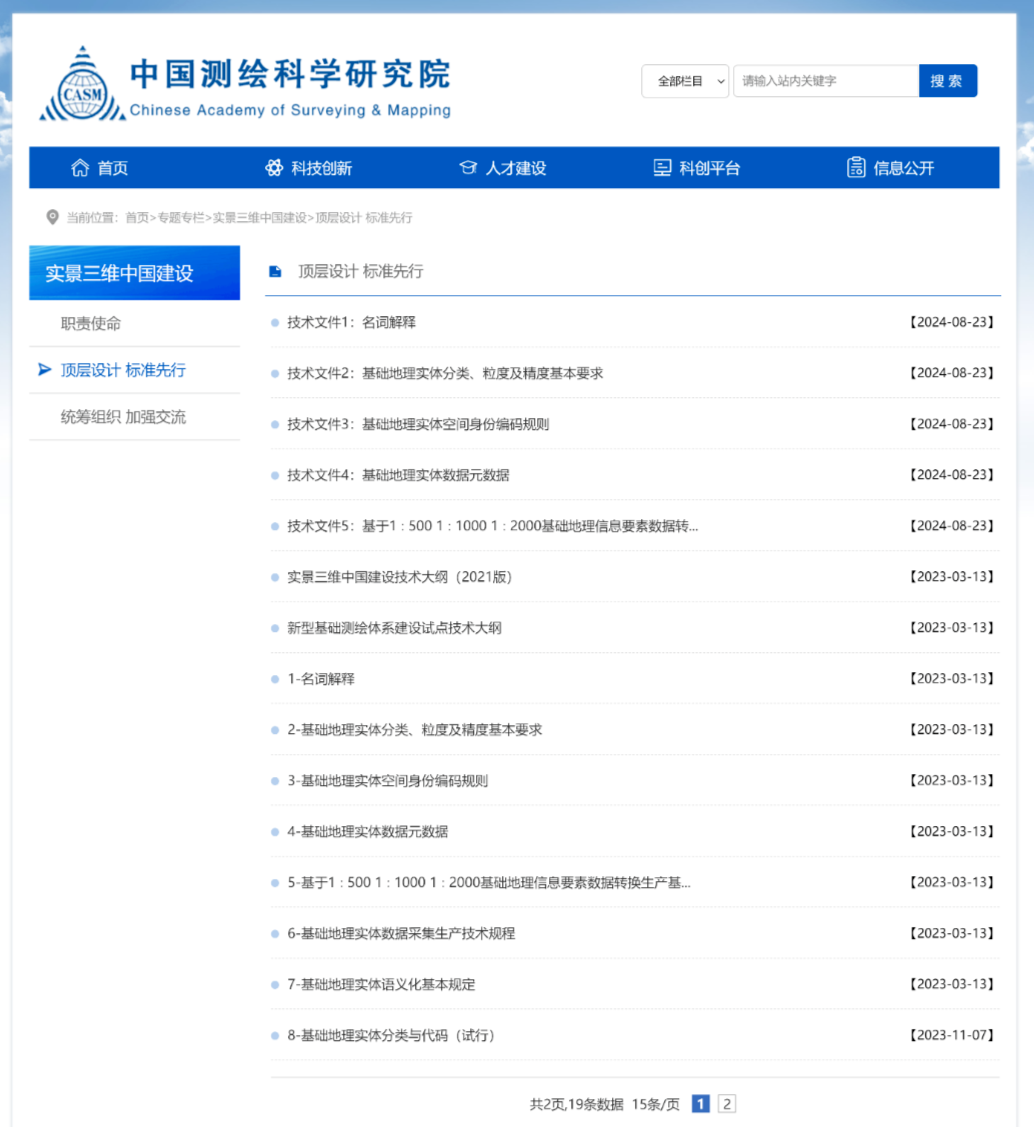Click the date 【2023-11-07】

(x=951, y=1035)
